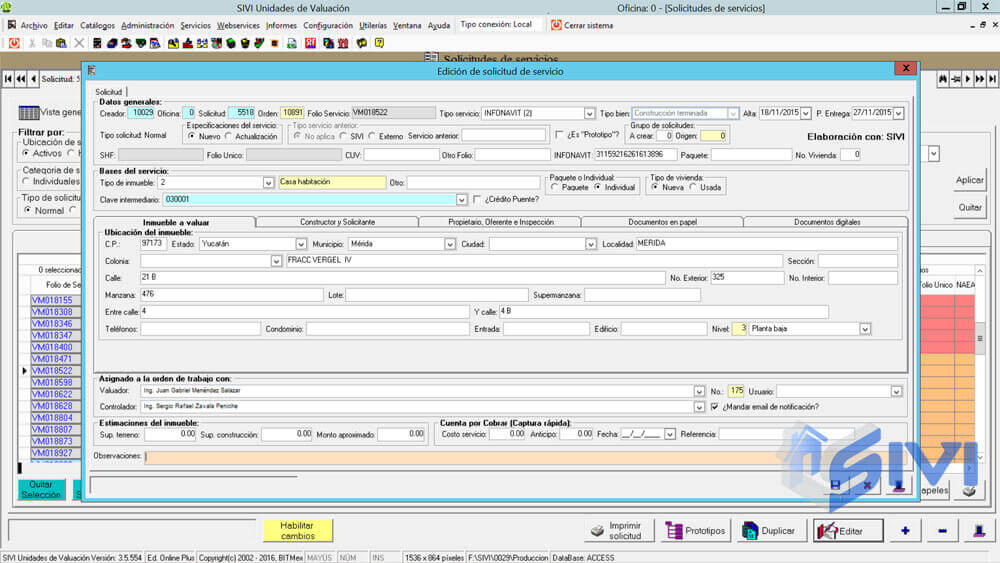The width and height of the screenshot is (1000, 563).
Task: Select the Actualización radio button
Action: [229, 136]
